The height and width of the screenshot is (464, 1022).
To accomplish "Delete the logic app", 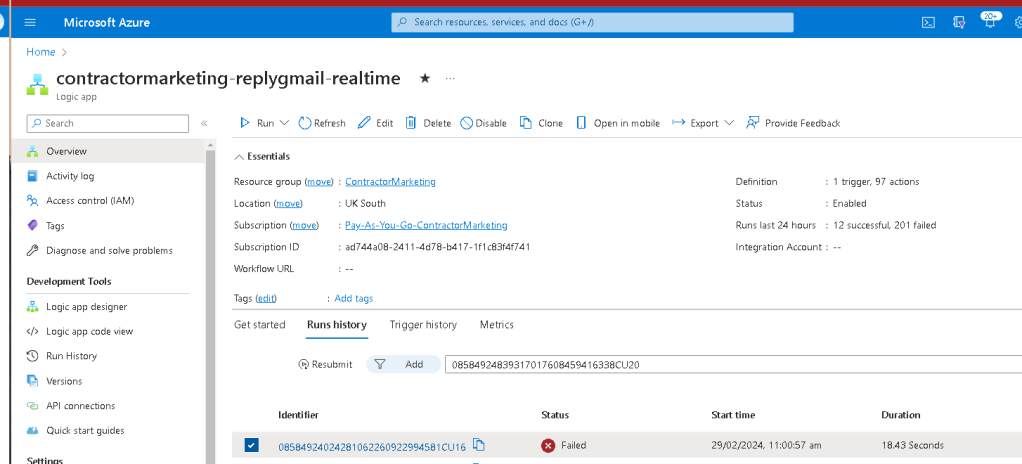I will [x=428, y=123].
